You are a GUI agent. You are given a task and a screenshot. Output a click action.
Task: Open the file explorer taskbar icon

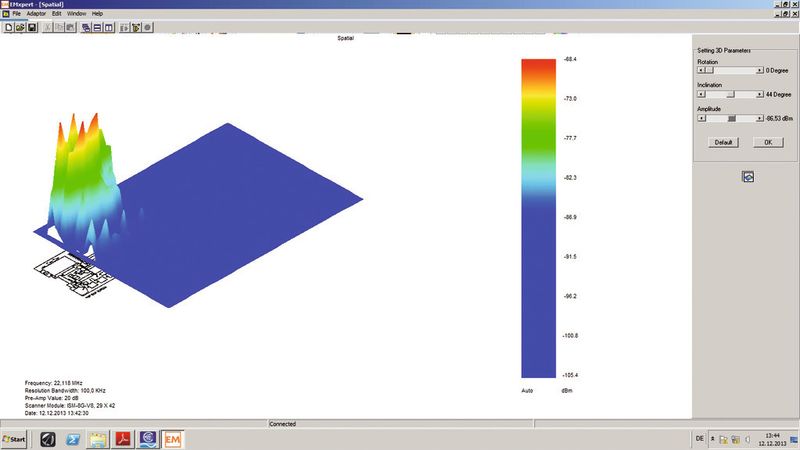(x=98, y=439)
